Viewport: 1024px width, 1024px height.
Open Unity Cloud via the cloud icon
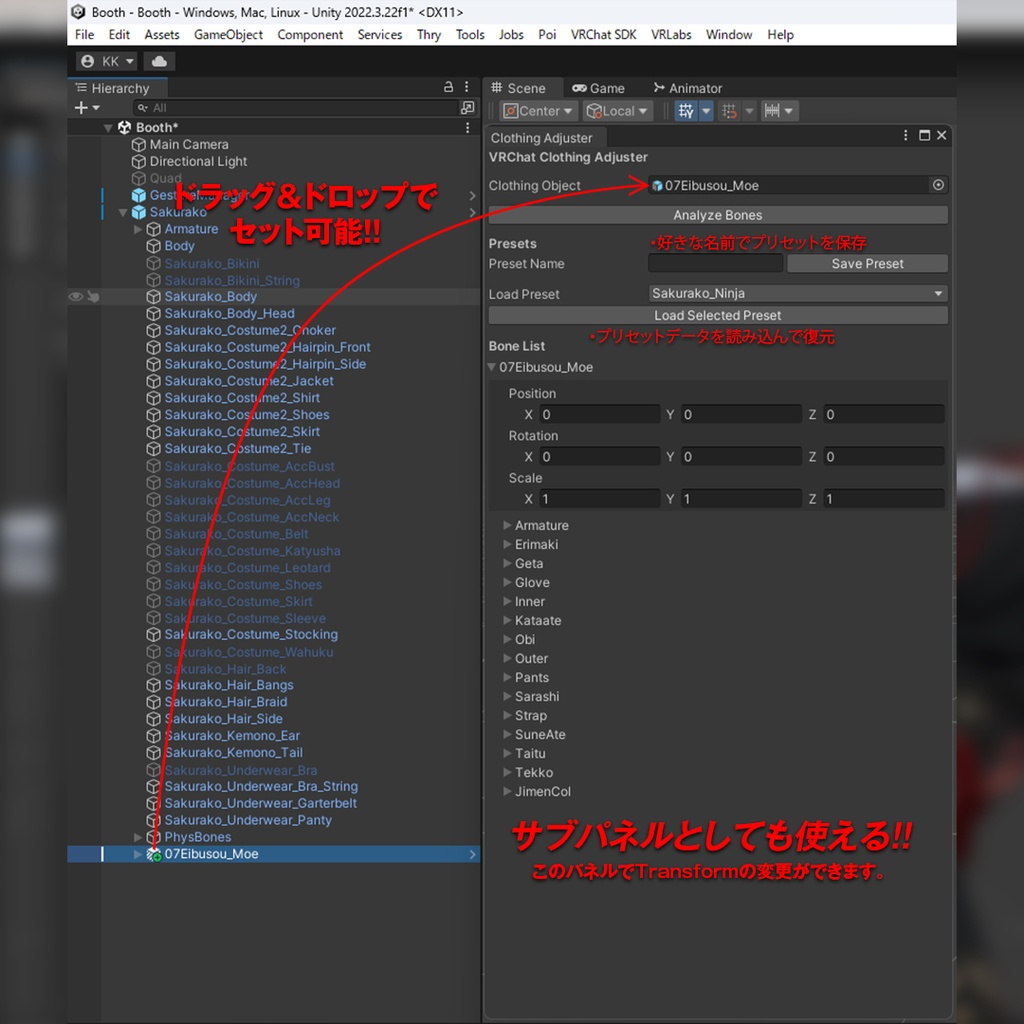pos(160,61)
